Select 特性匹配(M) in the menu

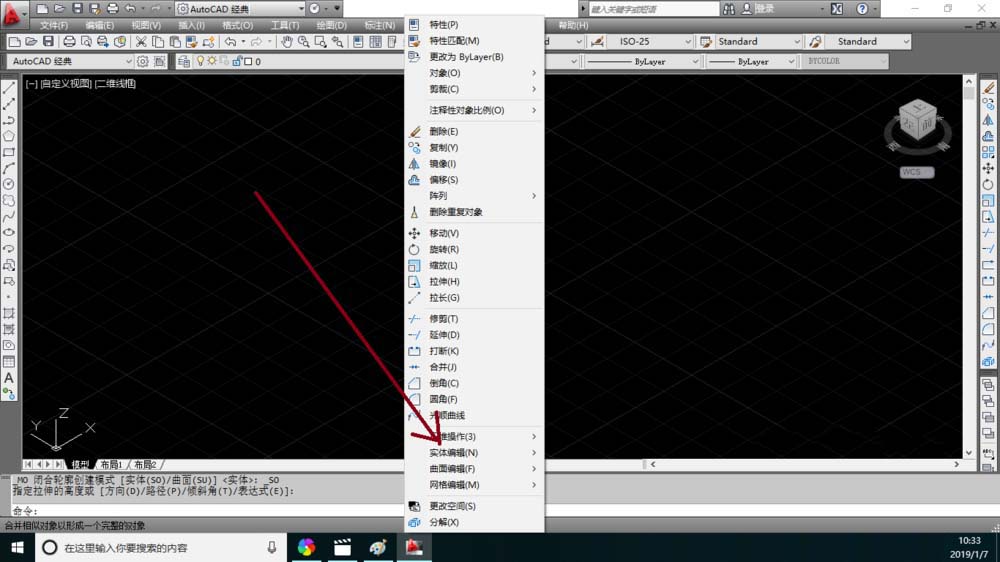click(x=474, y=40)
